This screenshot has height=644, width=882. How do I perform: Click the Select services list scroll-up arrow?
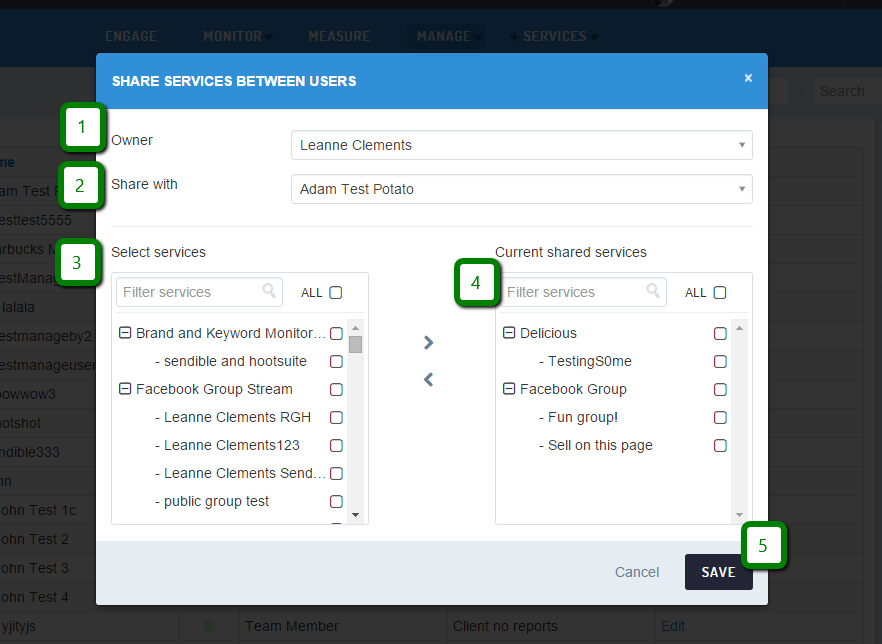[356, 328]
